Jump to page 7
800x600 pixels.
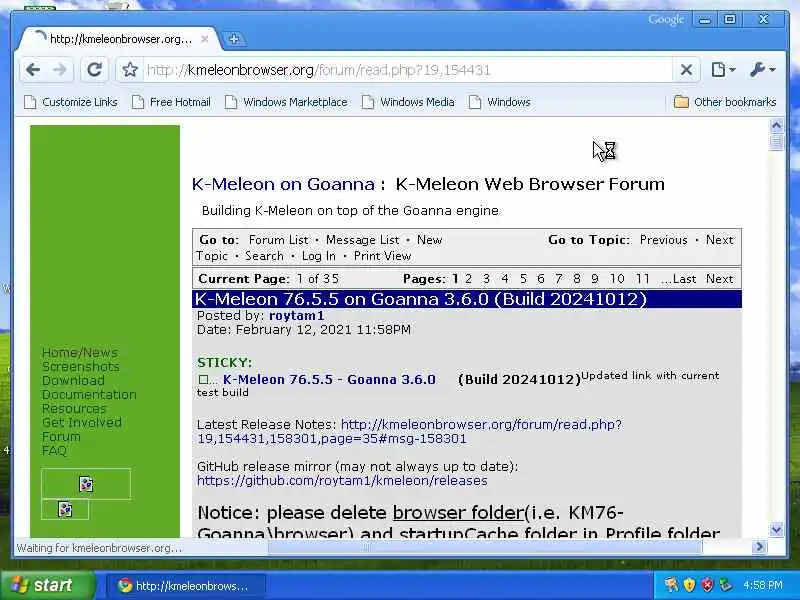(x=559, y=279)
